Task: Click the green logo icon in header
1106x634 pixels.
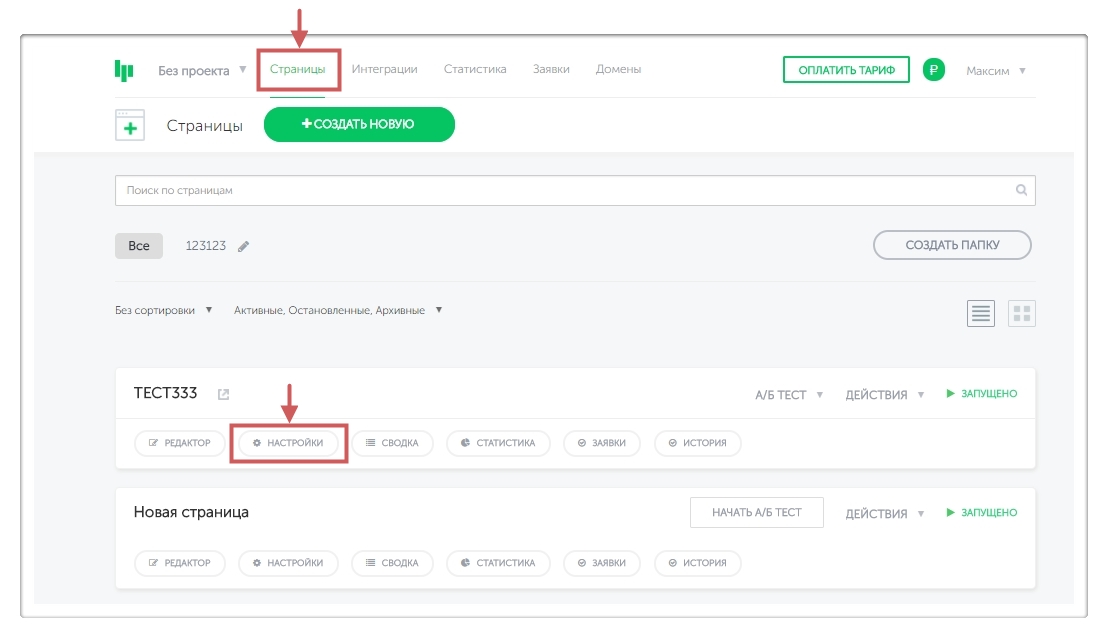Action: [x=124, y=70]
